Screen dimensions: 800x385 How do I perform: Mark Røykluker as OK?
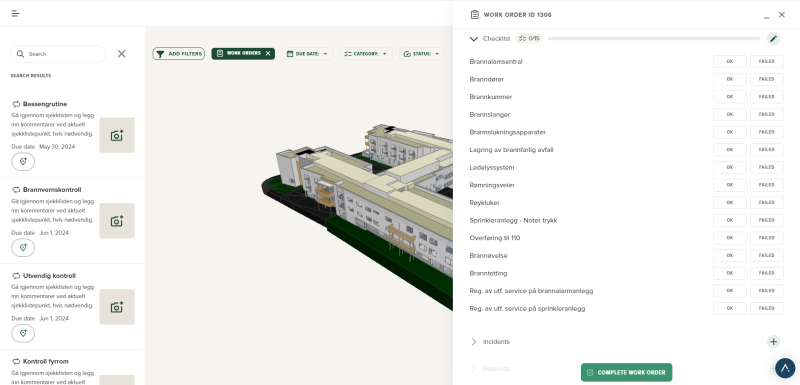point(730,202)
